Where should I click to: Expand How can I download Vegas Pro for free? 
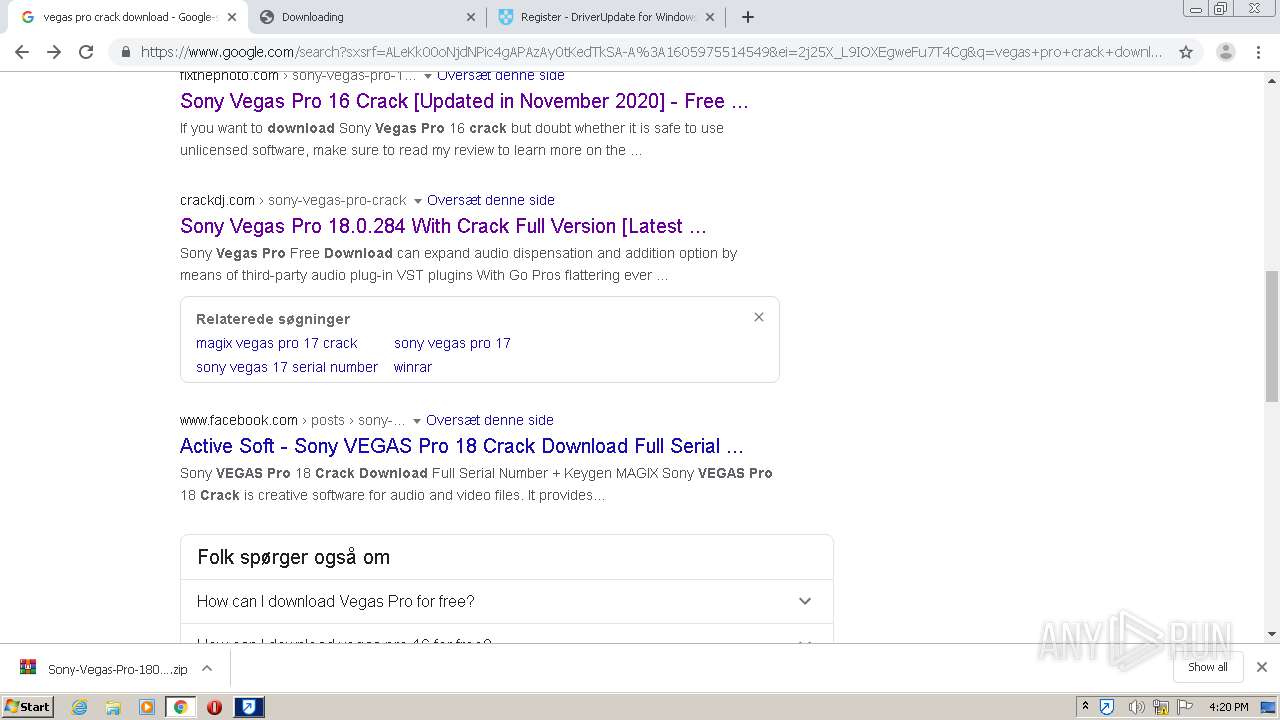pyautogui.click(x=507, y=601)
